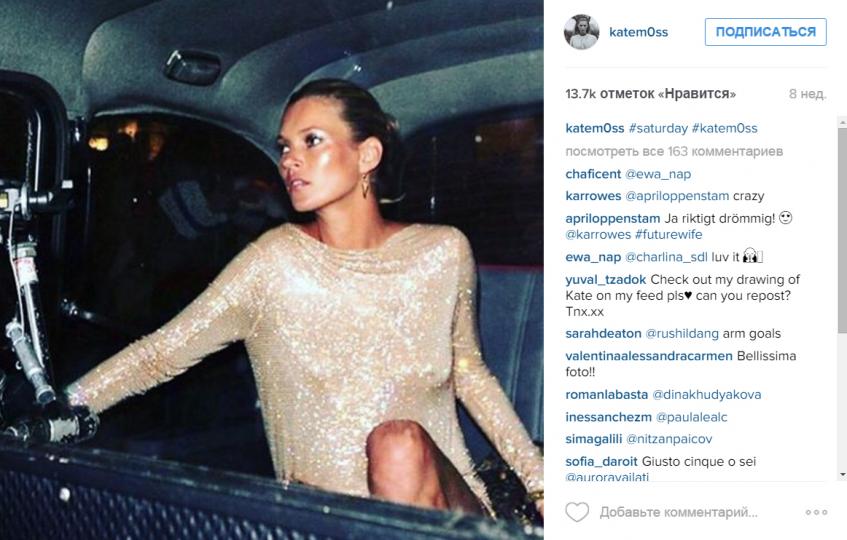The image size is (847, 540).
Task: Click the add comment input field
Action: tap(678, 512)
